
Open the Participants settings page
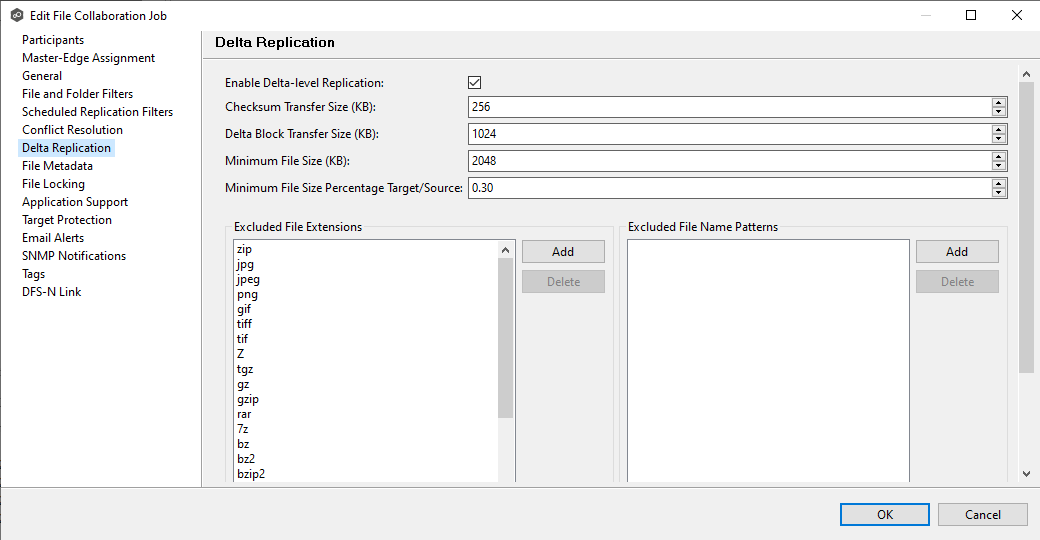tap(53, 40)
